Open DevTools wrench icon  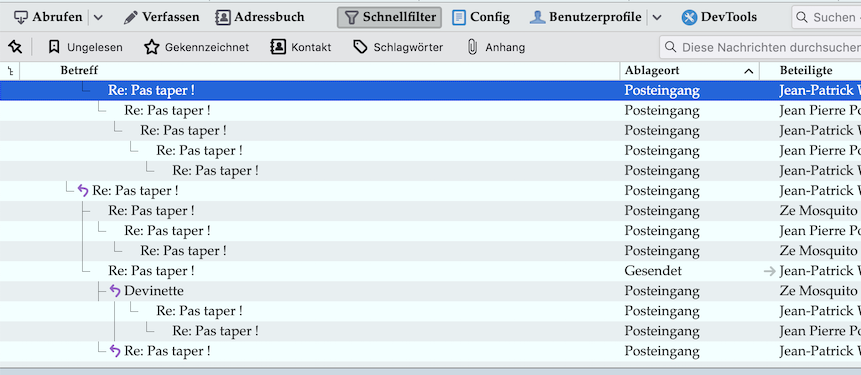689,18
